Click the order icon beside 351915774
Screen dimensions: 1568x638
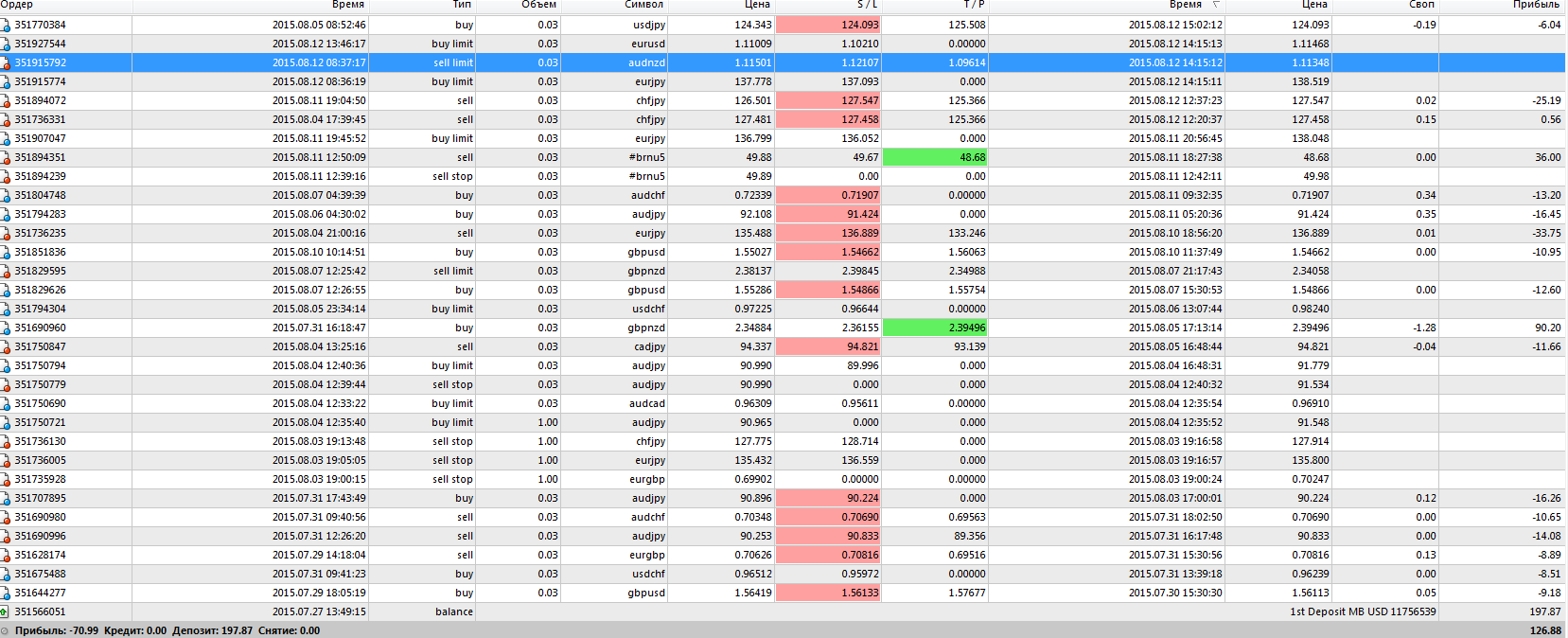6,81
